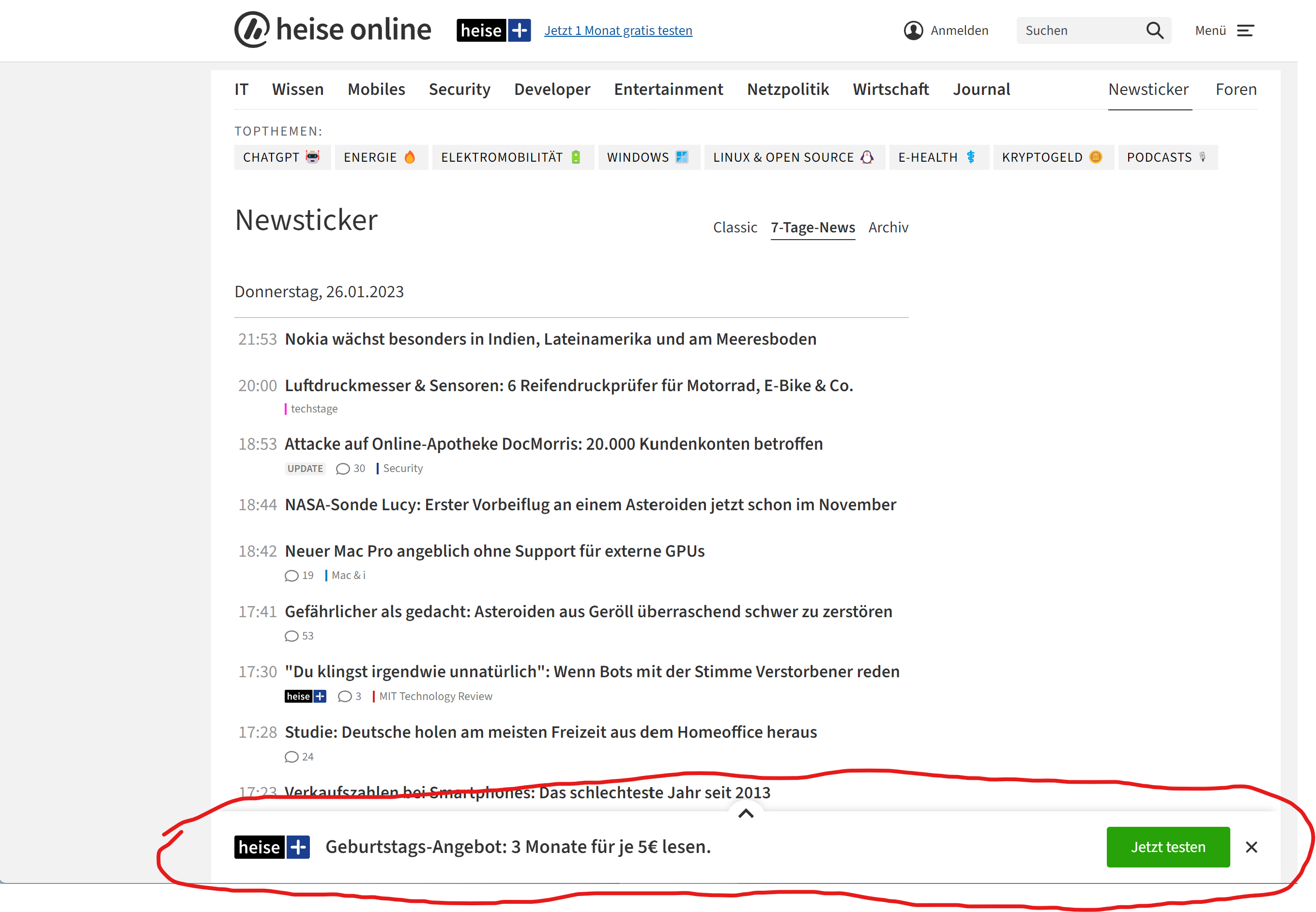Open the Entertainment navigation item
The width and height of the screenshot is (1316, 912).
click(669, 89)
